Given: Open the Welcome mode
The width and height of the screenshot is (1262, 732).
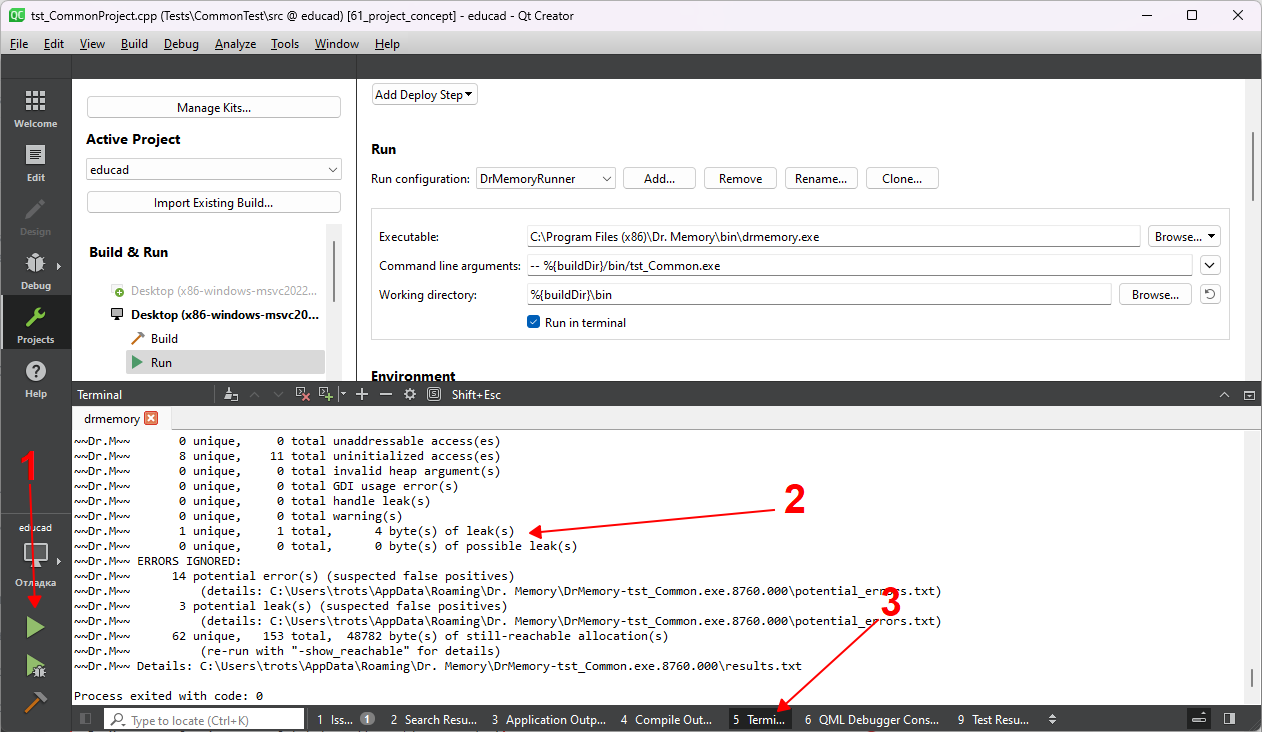Looking at the screenshot, I should (35, 109).
